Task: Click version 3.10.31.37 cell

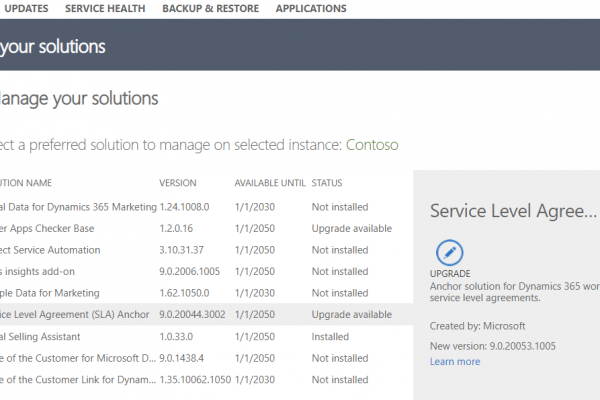Action: click(181, 250)
